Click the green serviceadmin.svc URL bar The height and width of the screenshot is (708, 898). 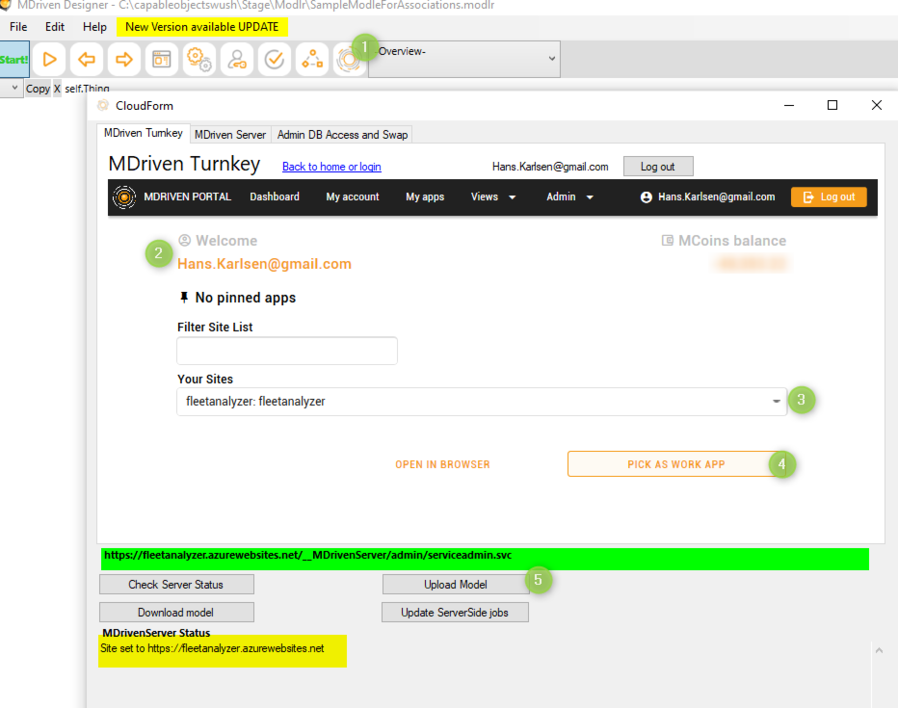[x=485, y=558]
